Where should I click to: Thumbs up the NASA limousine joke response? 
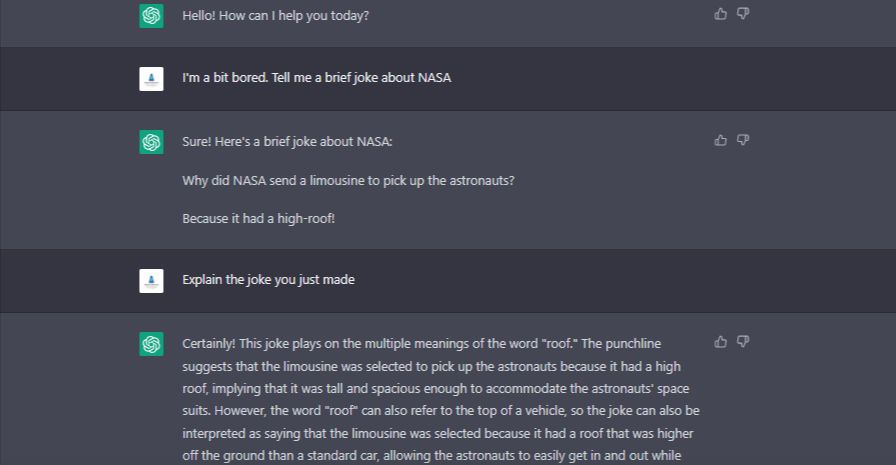click(x=720, y=140)
